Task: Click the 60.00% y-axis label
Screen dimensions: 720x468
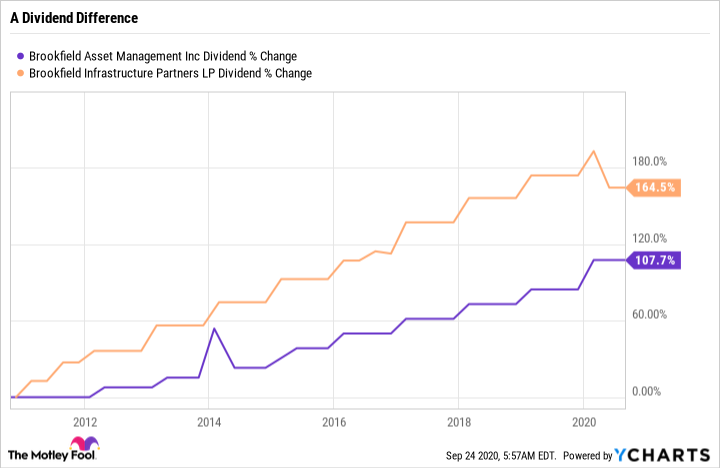Action: tap(650, 314)
